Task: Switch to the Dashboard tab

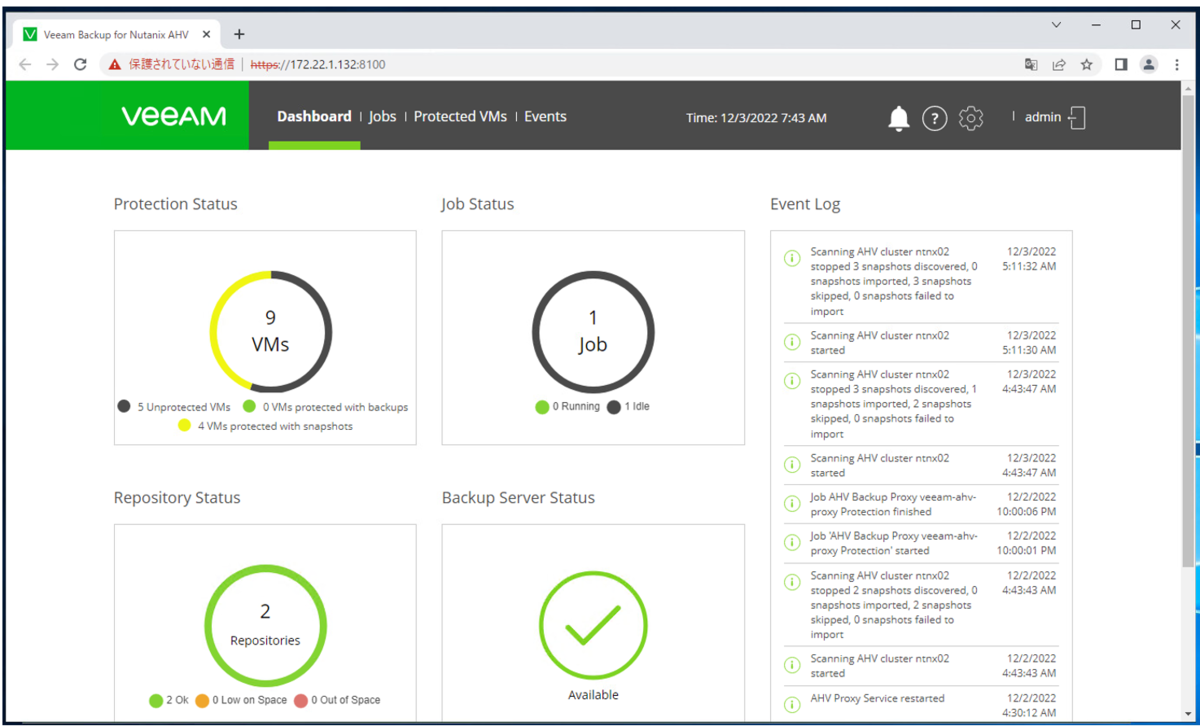Action: click(314, 116)
